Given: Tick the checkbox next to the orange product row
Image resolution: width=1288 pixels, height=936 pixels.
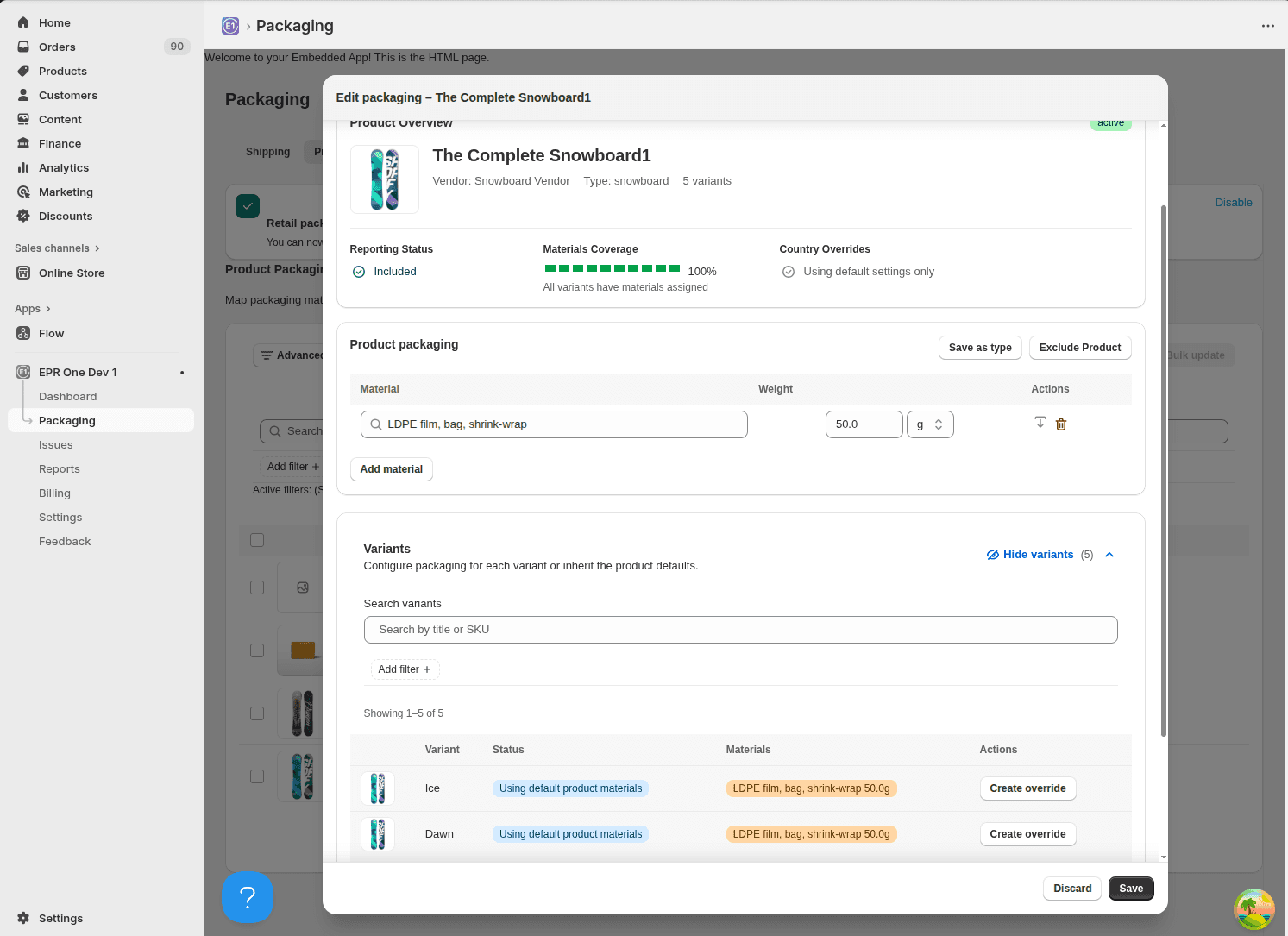Looking at the screenshot, I should [x=257, y=650].
